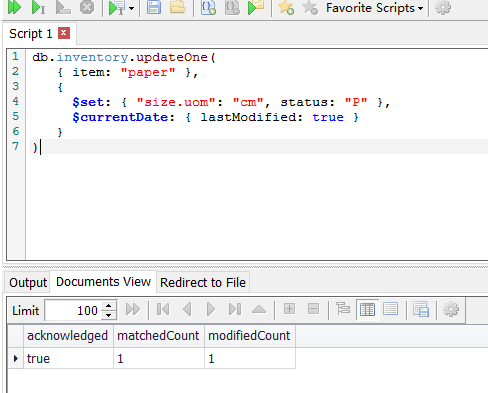Click "size.uom" key on line 4
Image resolution: width=488 pixels, height=393 pixels.
coord(176,102)
